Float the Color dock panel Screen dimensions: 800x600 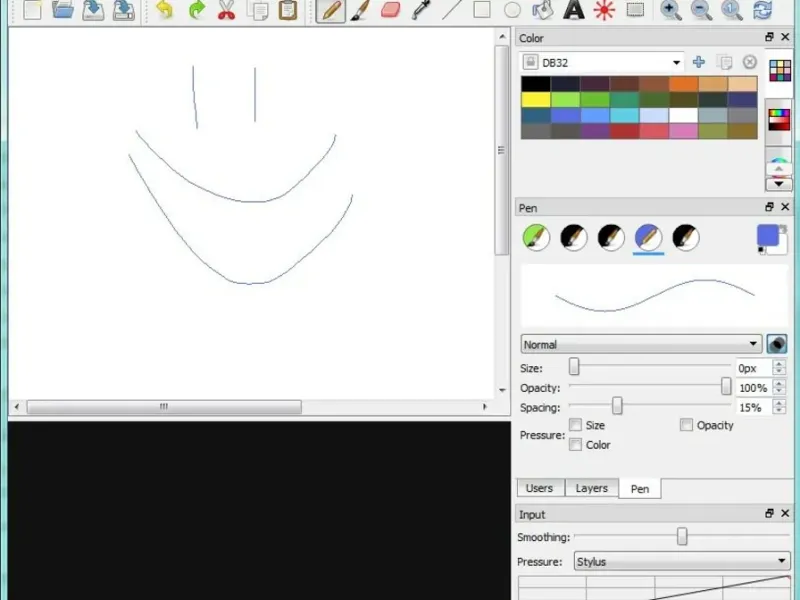click(x=769, y=37)
